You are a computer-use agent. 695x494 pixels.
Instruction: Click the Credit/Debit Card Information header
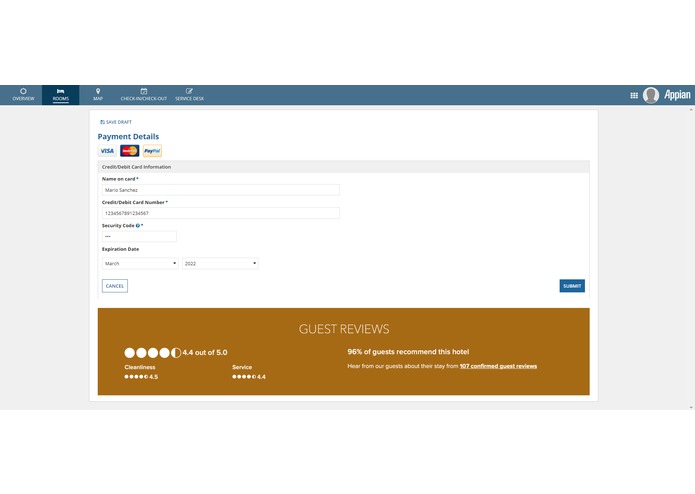click(x=136, y=167)
